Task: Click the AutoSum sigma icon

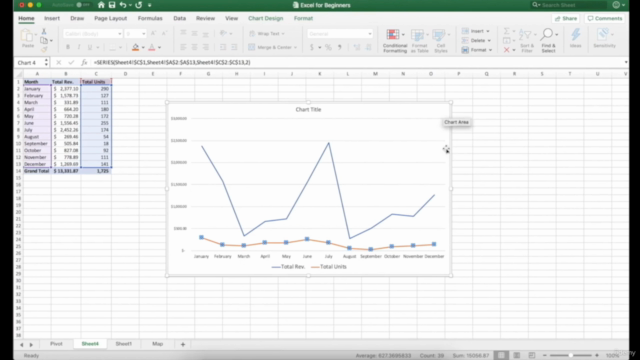Action: coord(507,31)
